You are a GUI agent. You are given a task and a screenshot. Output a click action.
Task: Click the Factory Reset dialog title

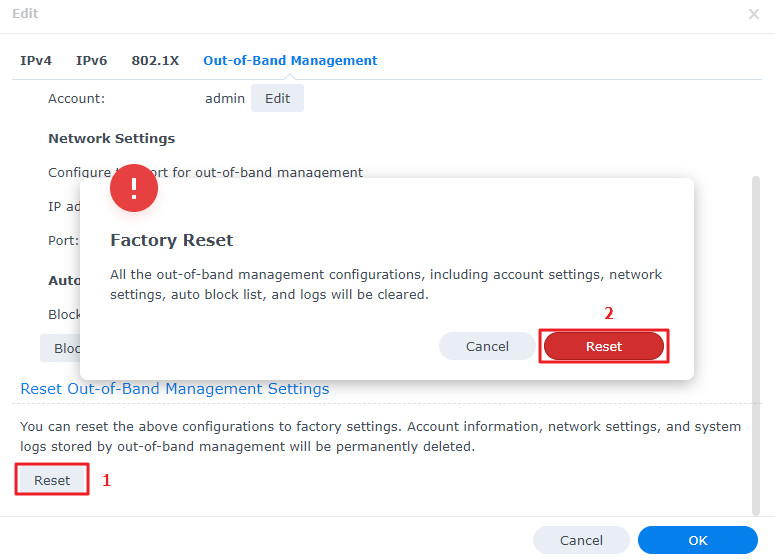point(172,240)
